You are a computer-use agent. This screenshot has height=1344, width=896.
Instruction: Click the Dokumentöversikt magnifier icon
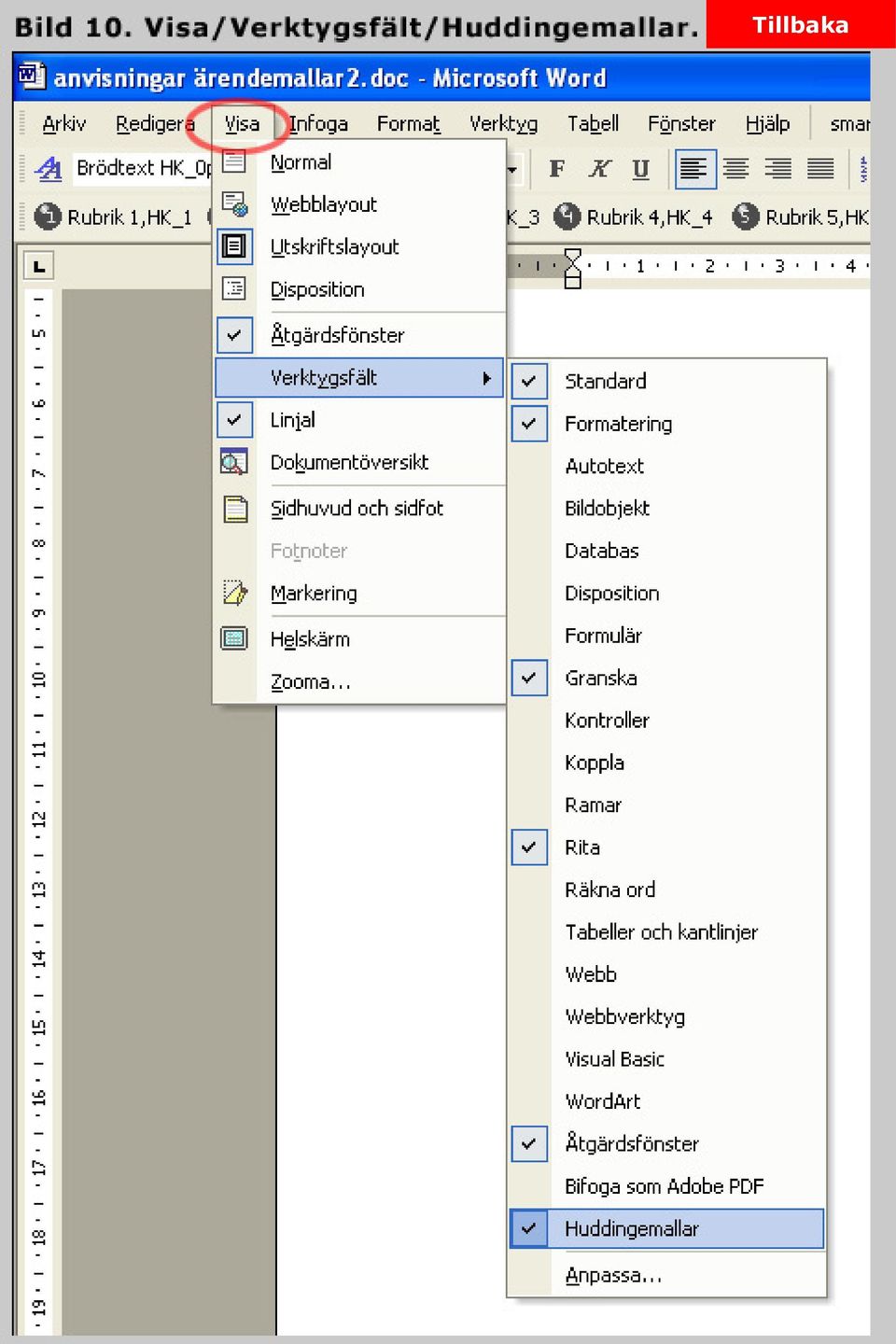[x=234, y=462]
